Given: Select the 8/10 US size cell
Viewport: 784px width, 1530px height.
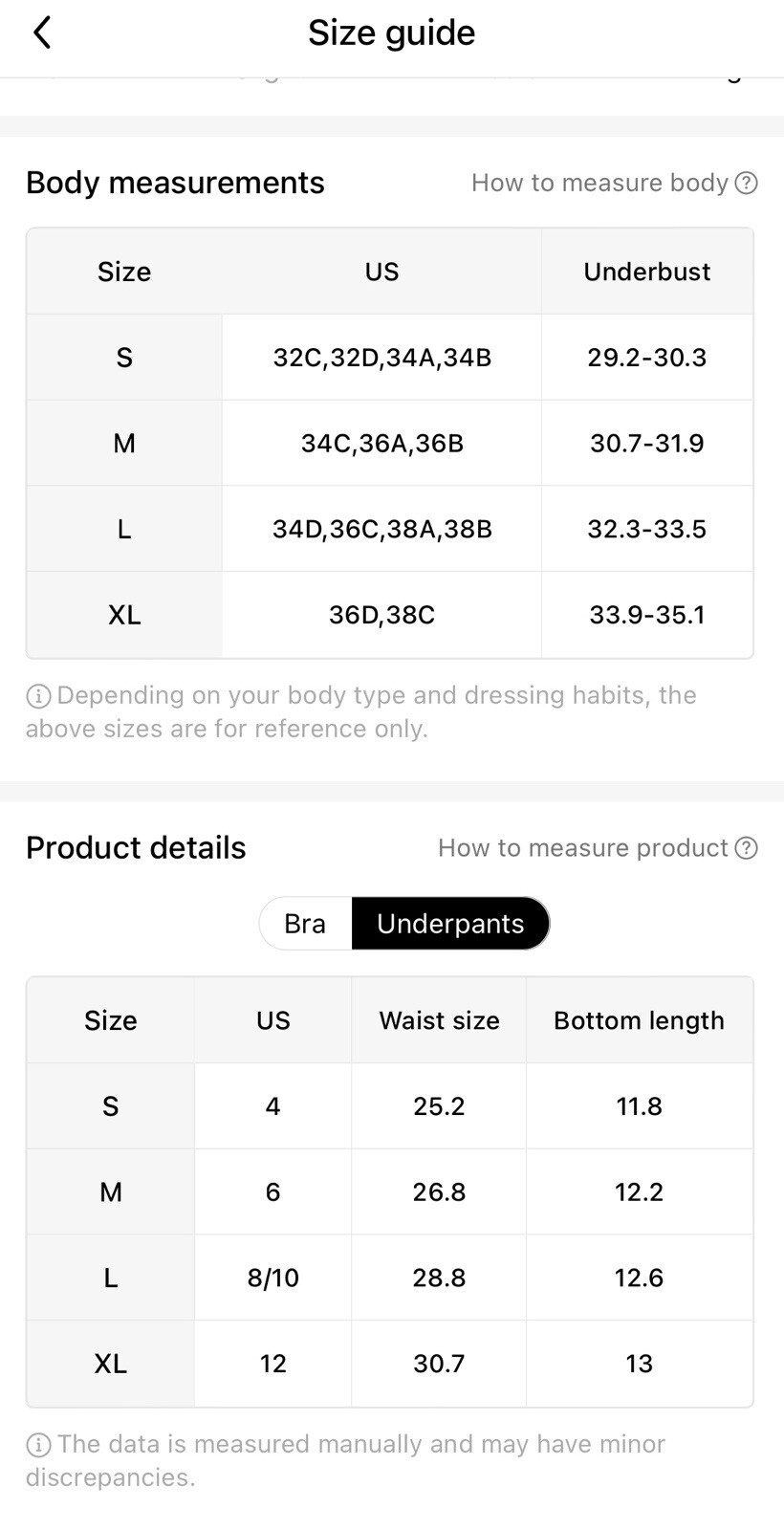Looking at the screenshot, I should click(x=272, y=1278).
